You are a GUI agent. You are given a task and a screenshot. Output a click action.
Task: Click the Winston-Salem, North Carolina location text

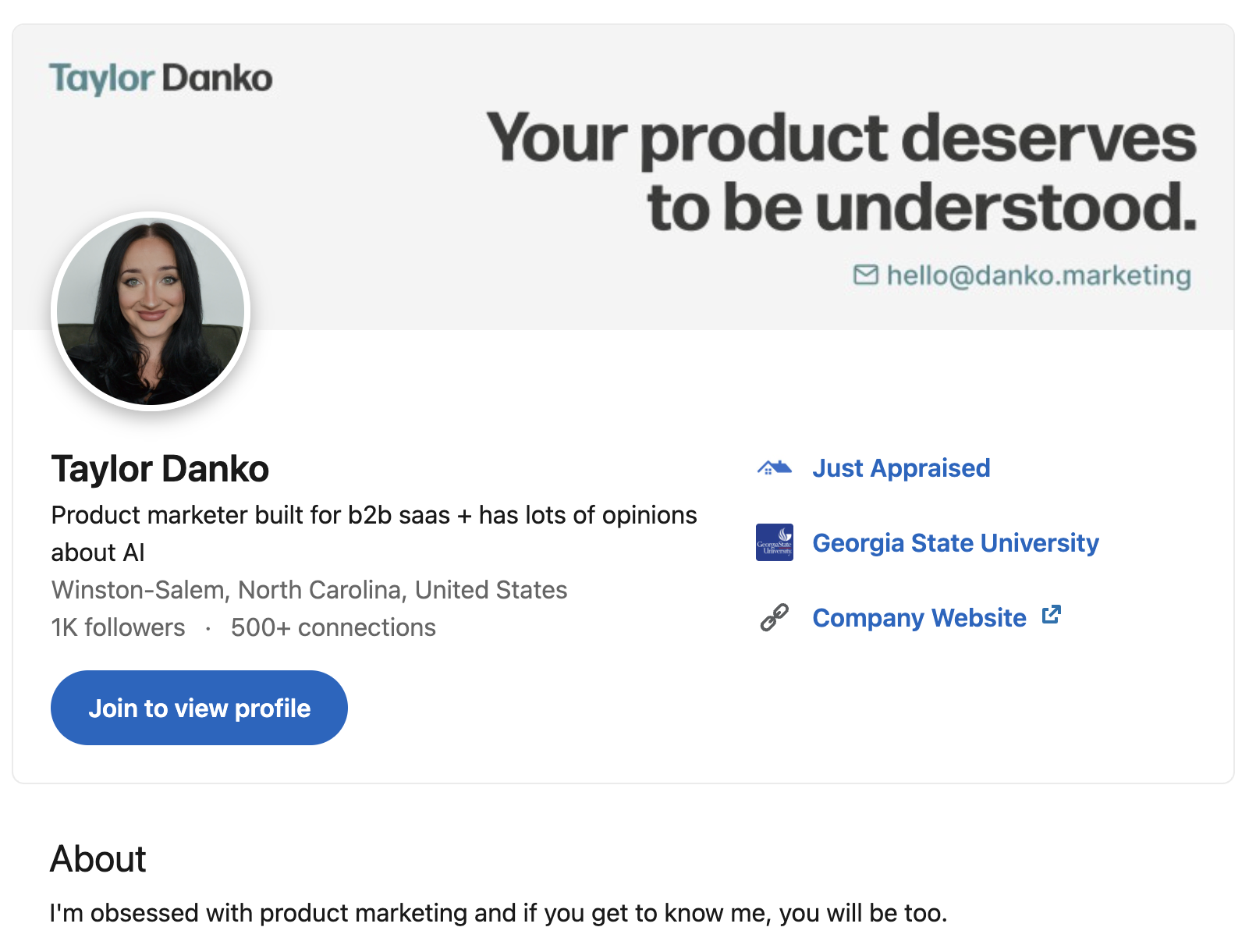coord(309,590)
